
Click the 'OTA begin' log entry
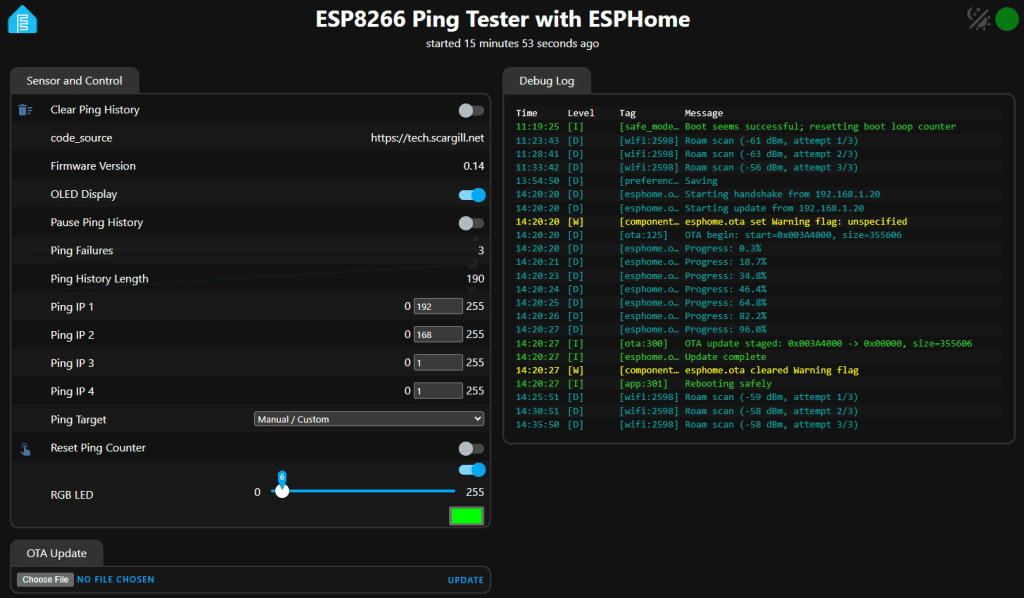pyautogui.click(x=758, y=235)
